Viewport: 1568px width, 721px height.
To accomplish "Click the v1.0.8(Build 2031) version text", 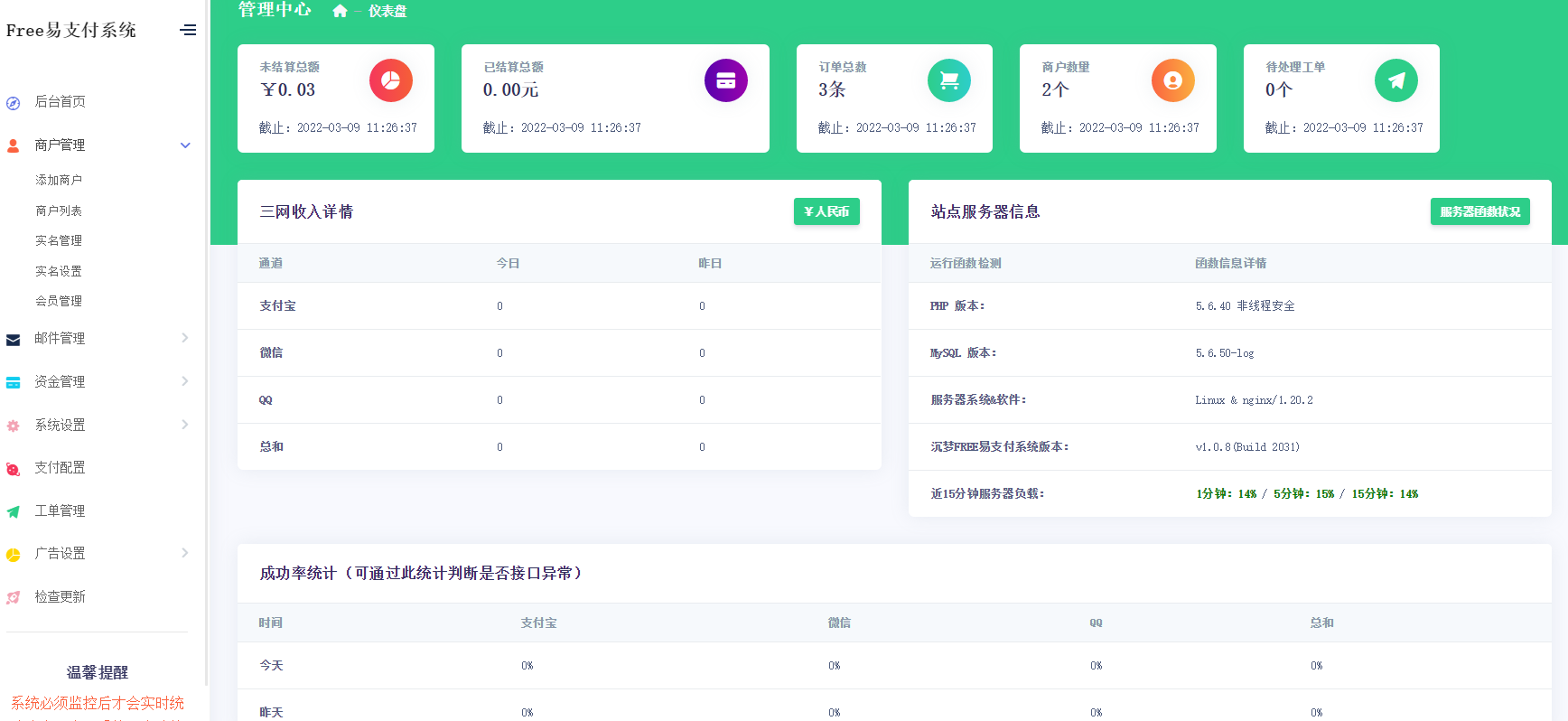I will click(x=1247, y=447).
